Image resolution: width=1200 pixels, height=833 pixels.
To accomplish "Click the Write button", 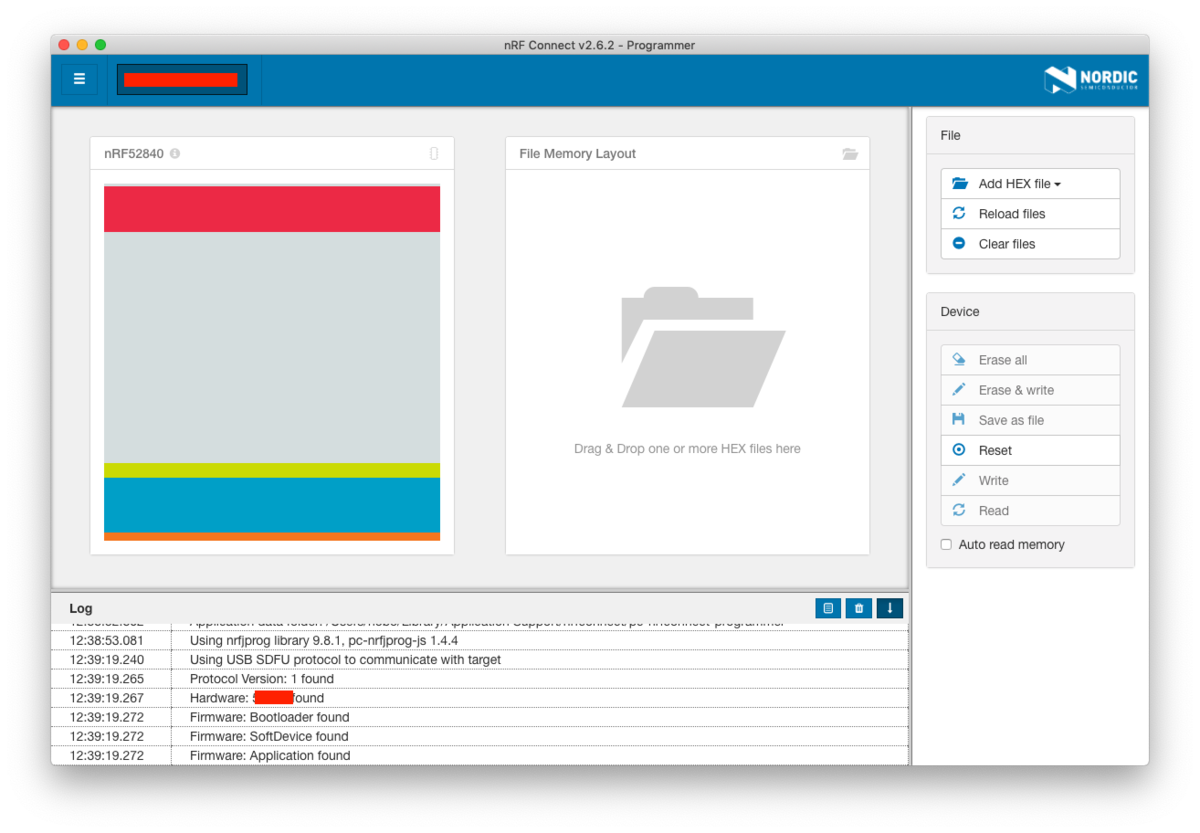I will (x=1030, y=480).
